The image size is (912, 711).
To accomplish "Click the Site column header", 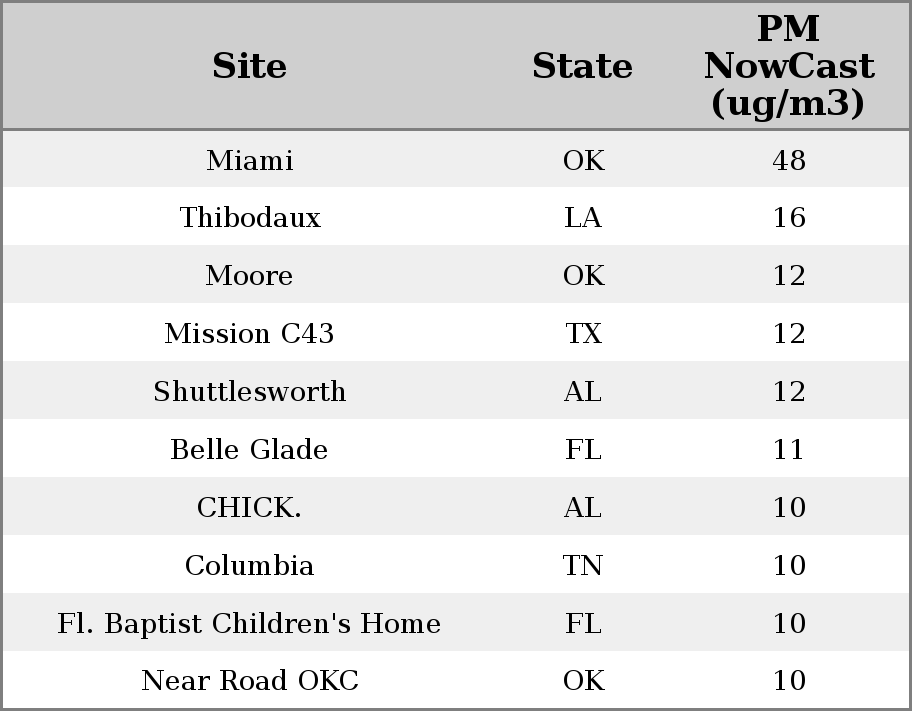I will (x=249, y=66).
